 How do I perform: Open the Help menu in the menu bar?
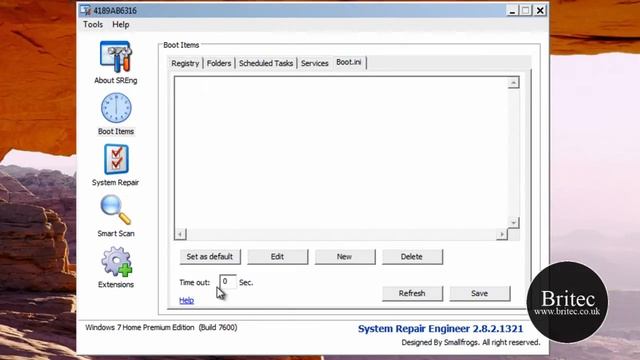pos(121,24)
